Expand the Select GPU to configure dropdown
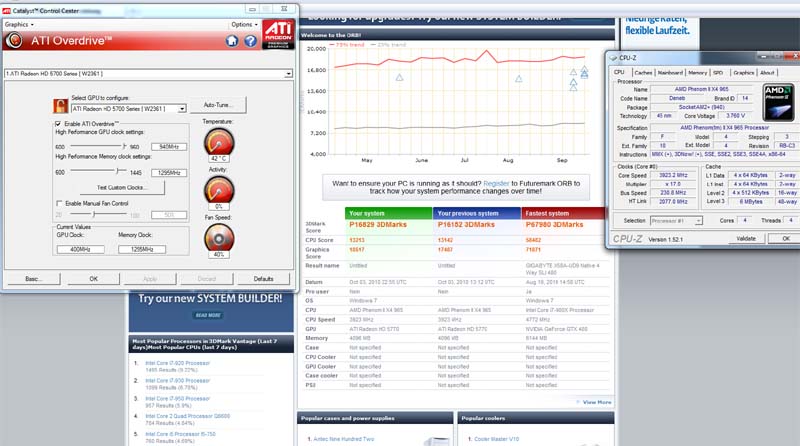Screen dimensions: 800x446 click(182, 109)
